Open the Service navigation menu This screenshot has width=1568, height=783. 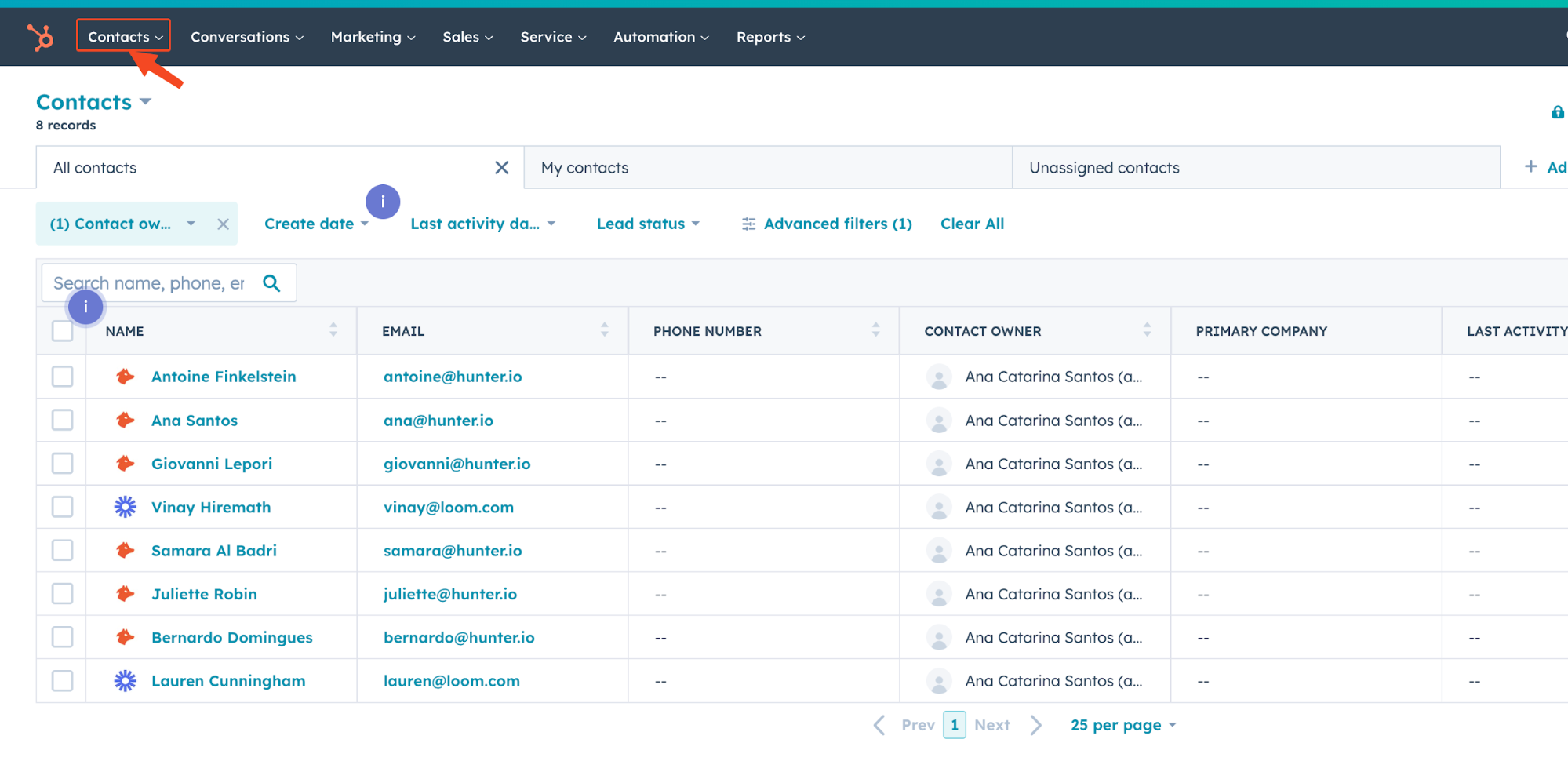pos(553,37)
